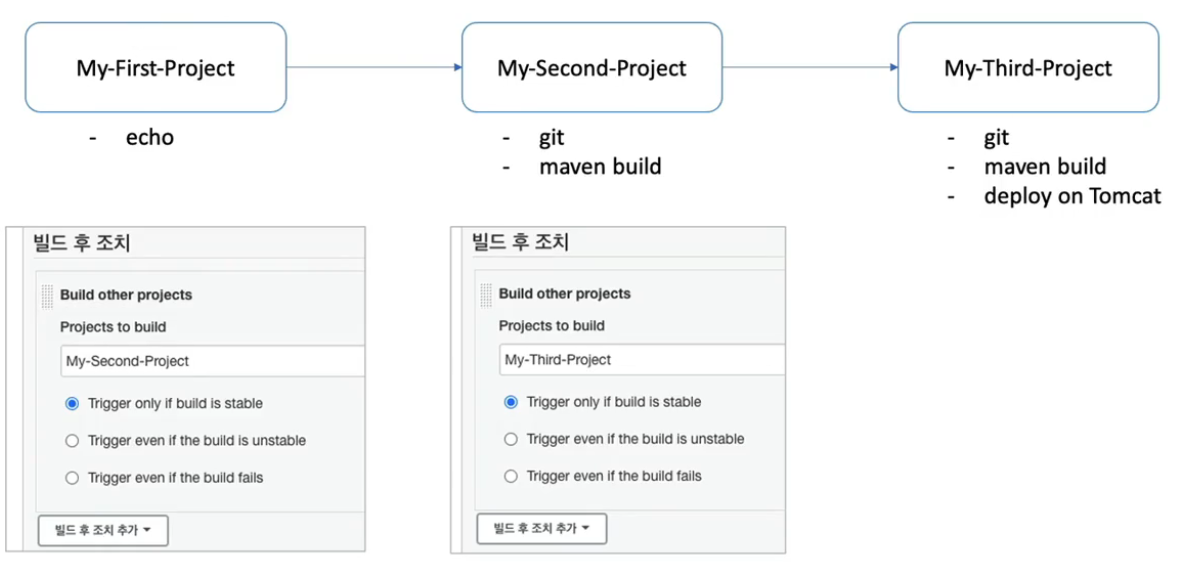The height and width of the screenshot is (568, 1177).
Task: Click the 'deploy on Tomcat' list item
Action: coord(1072,196)
